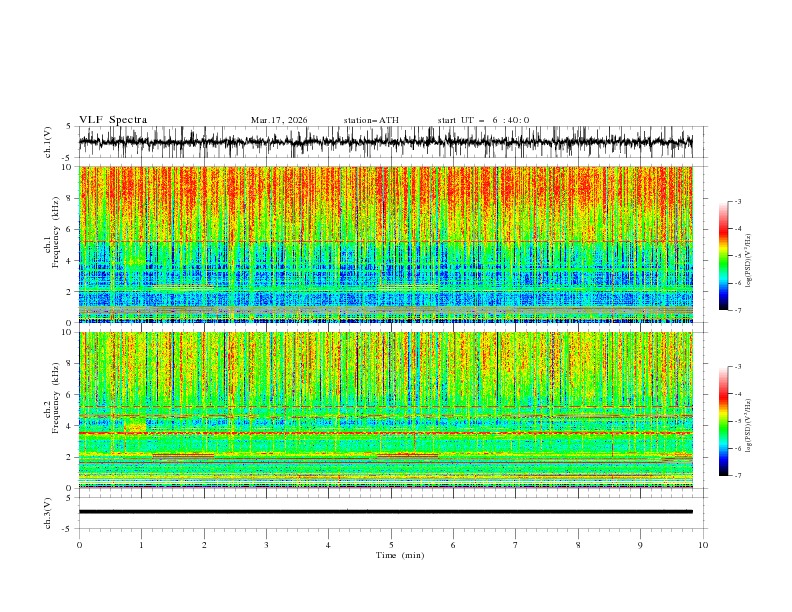This screenshot has width=792, height=612.
Task: Select the date "Mar.17, 2026" in header
Action: 279,120
